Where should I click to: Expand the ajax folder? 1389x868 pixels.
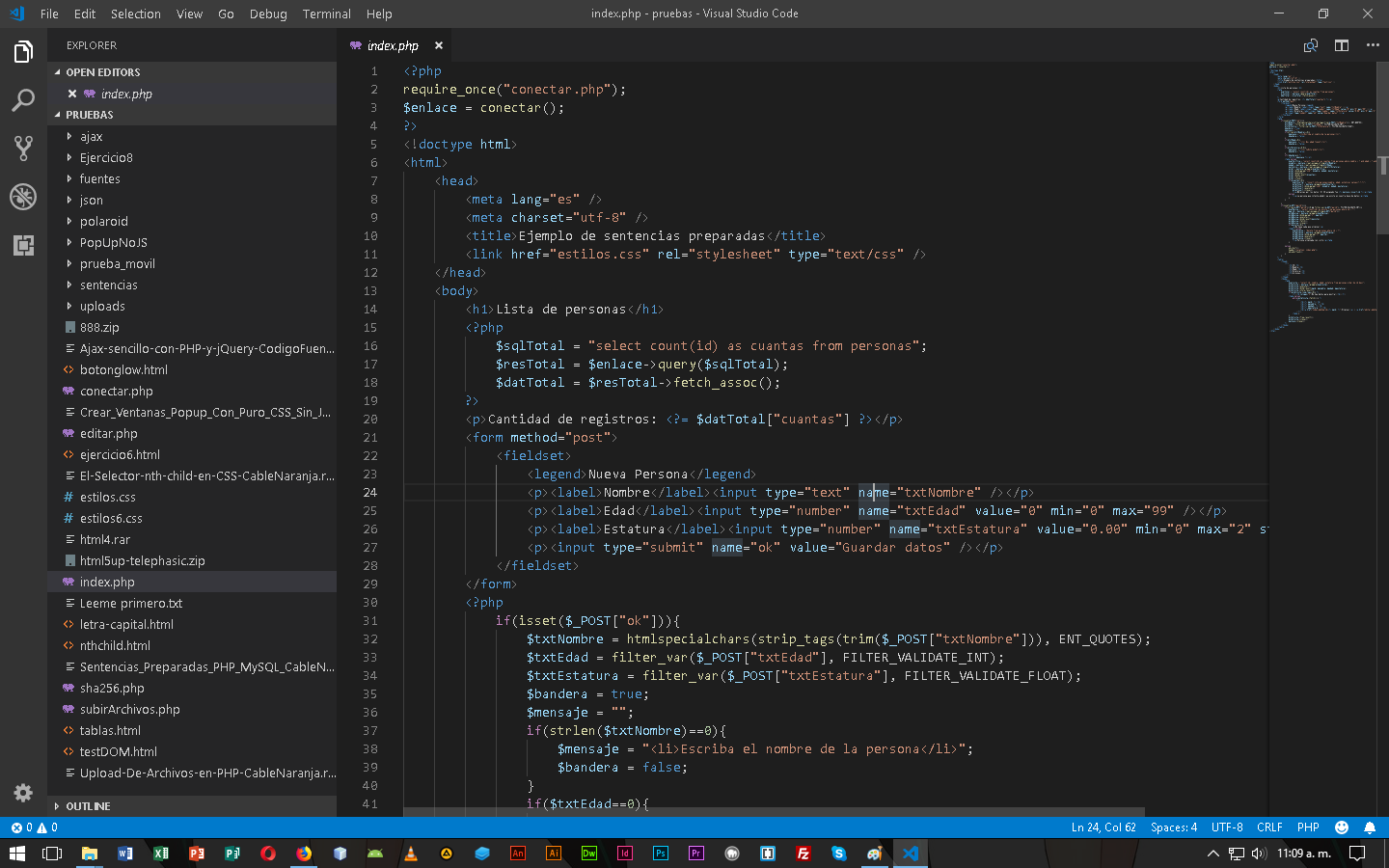(91, 137)
